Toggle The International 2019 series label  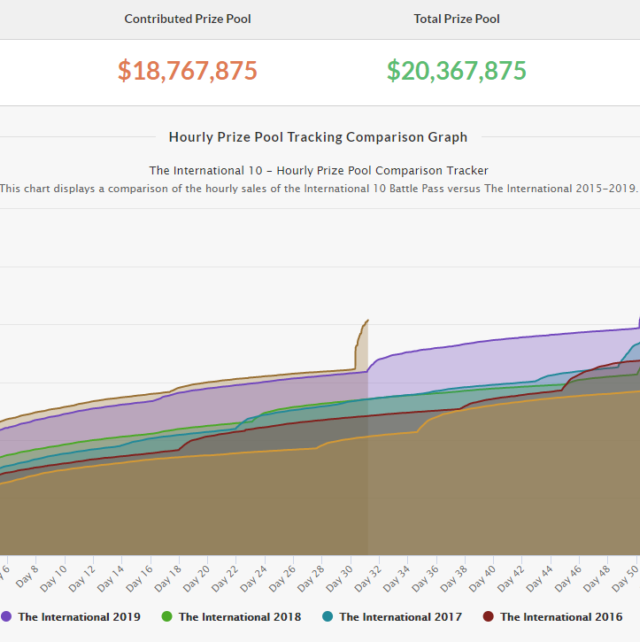pos(79,617)
